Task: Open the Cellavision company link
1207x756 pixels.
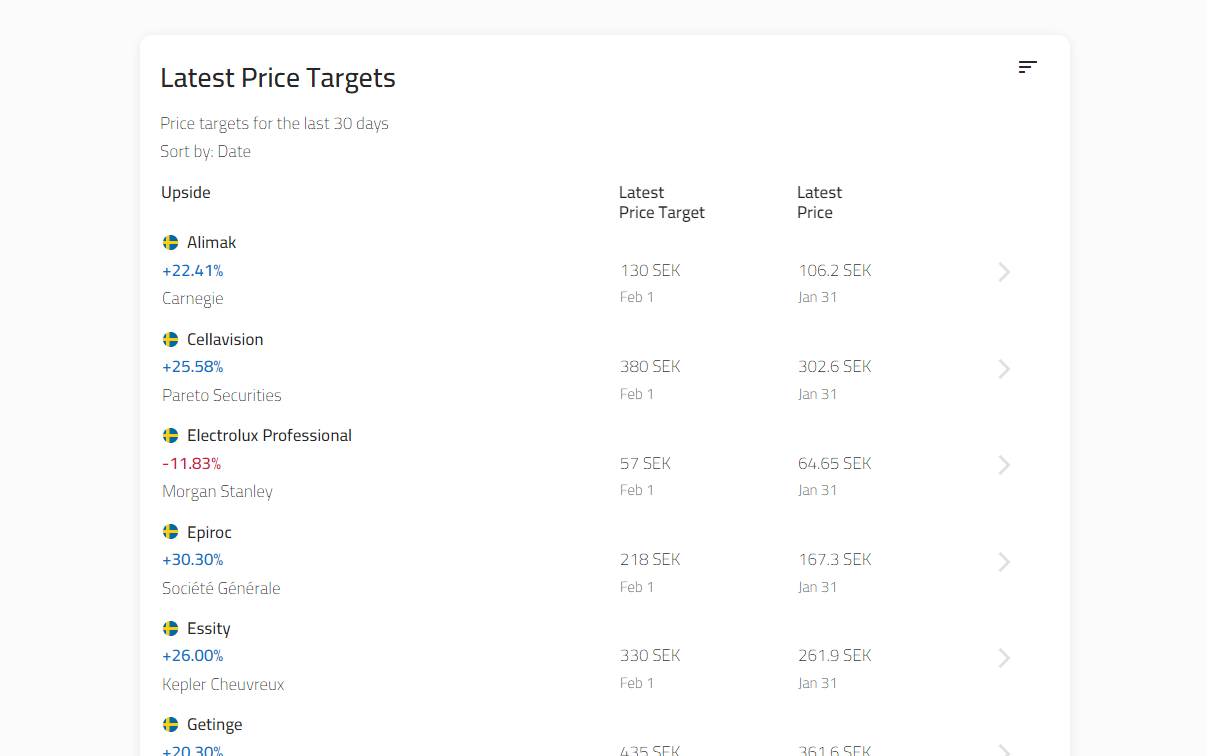Action: (225, 340)
